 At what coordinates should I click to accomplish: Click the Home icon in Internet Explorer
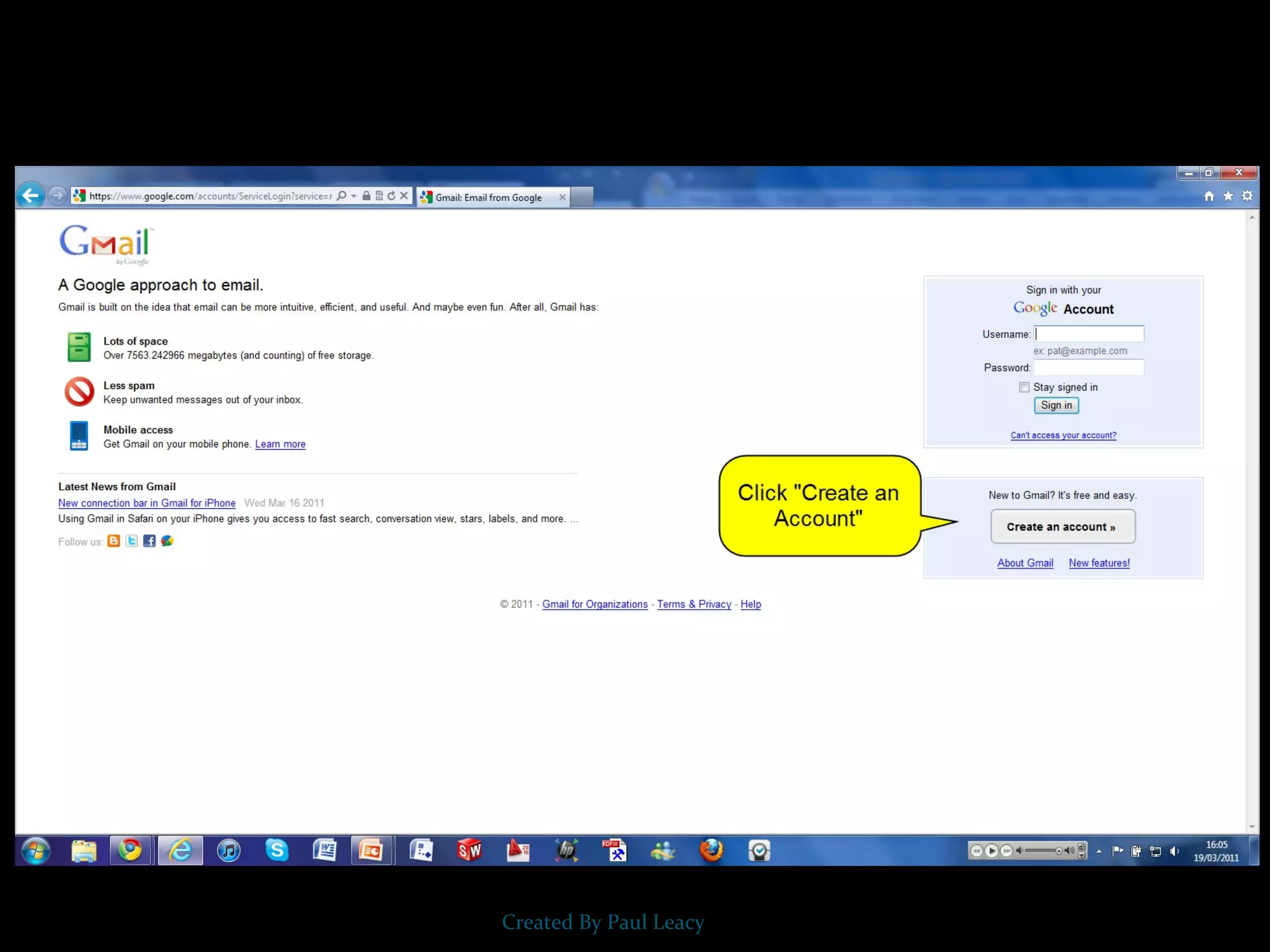(x=1209, y=196)
